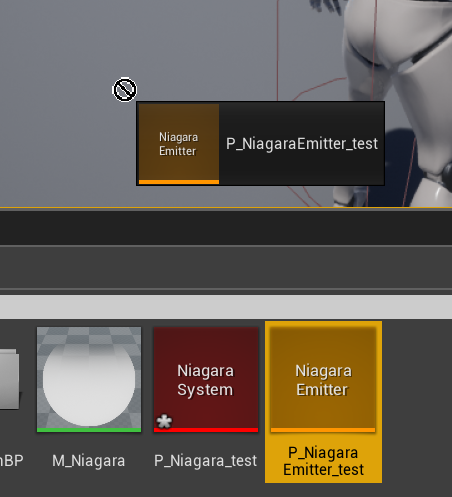Select the P_NiagaraEmitter_test asset thumbnail
Viewport: 452px width, 497px height.
(323, 379)
